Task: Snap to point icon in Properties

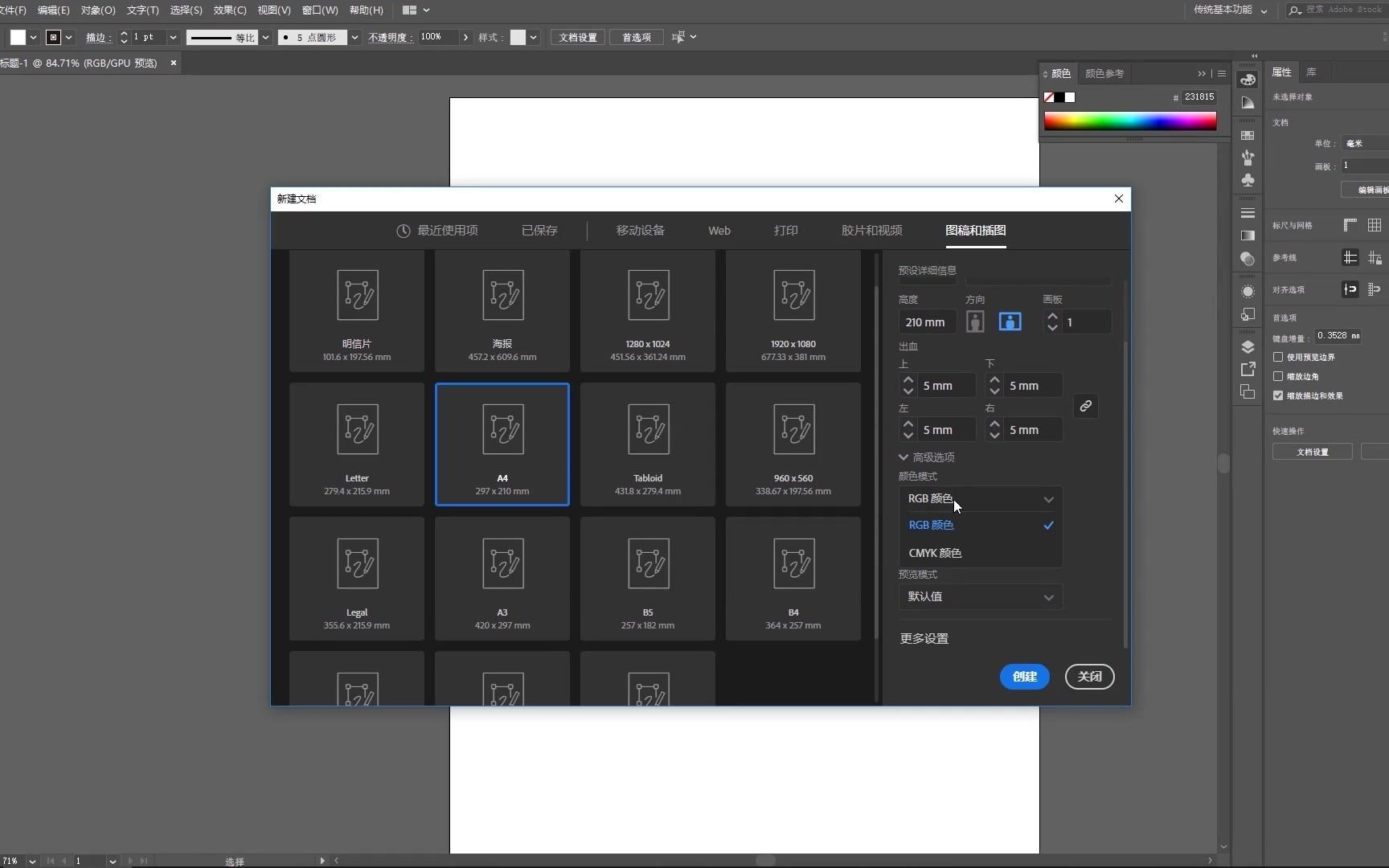Action: 1350,289
